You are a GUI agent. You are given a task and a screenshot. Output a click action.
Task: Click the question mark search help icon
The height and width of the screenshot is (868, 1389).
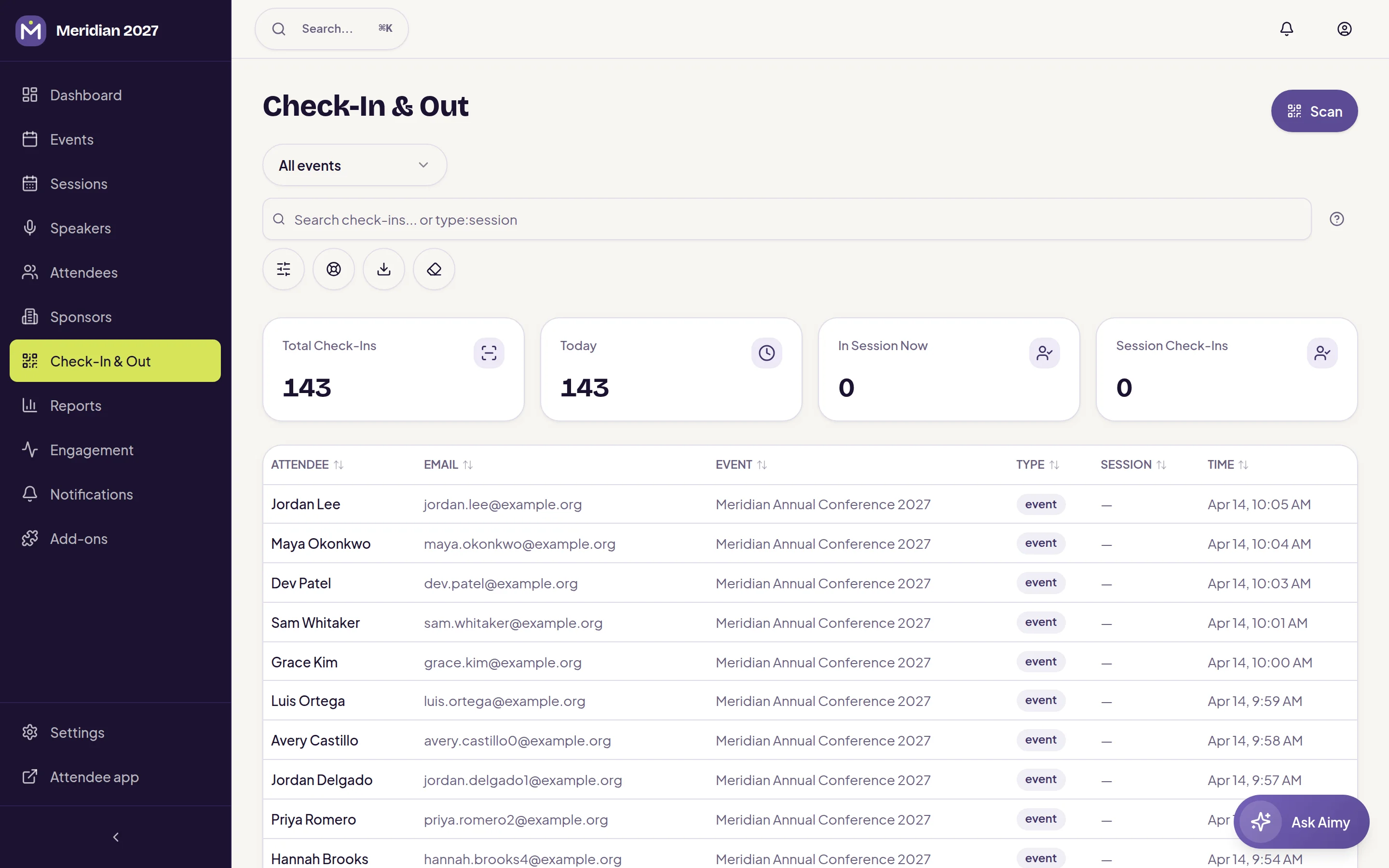pyautogui.click(x=1336, y=219)
